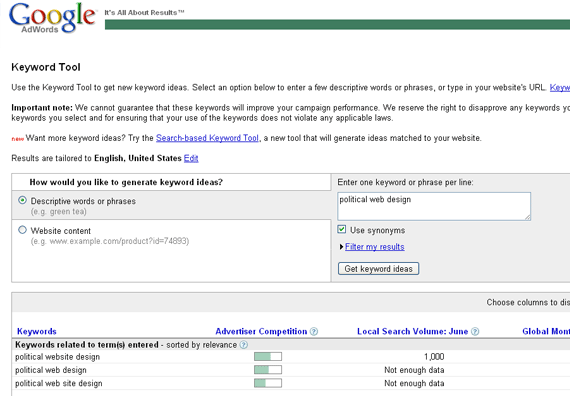Click competition bar for political web design
This screenshot has height=396, width=570.
(x=268, y=370)
